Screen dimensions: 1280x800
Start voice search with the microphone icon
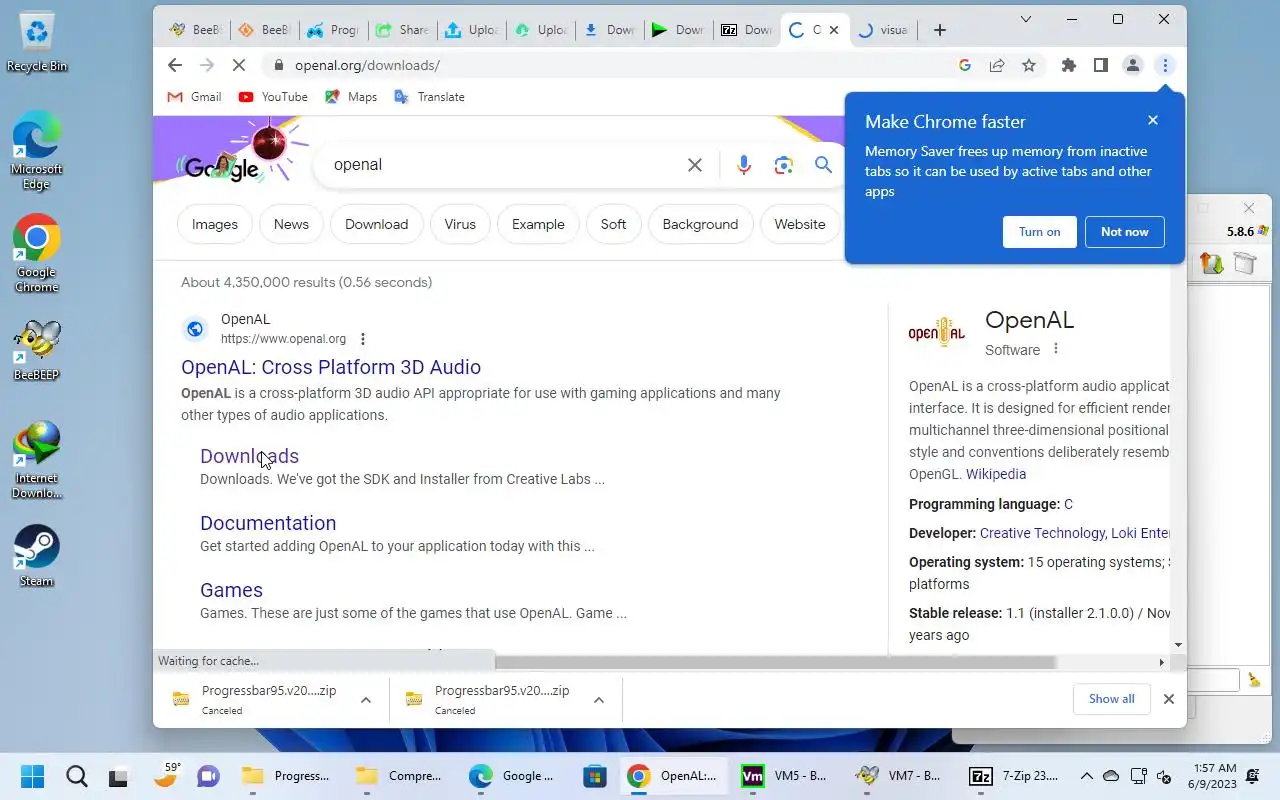tap(743, 165)
